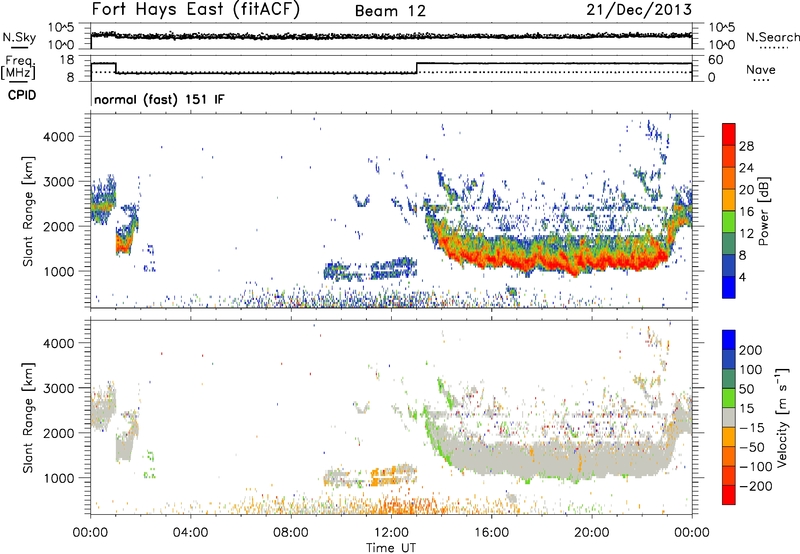The height and width of the screenshot is (554, 800).
Task: Select the '28' power colorbar label
Action: tap(746, 146)
